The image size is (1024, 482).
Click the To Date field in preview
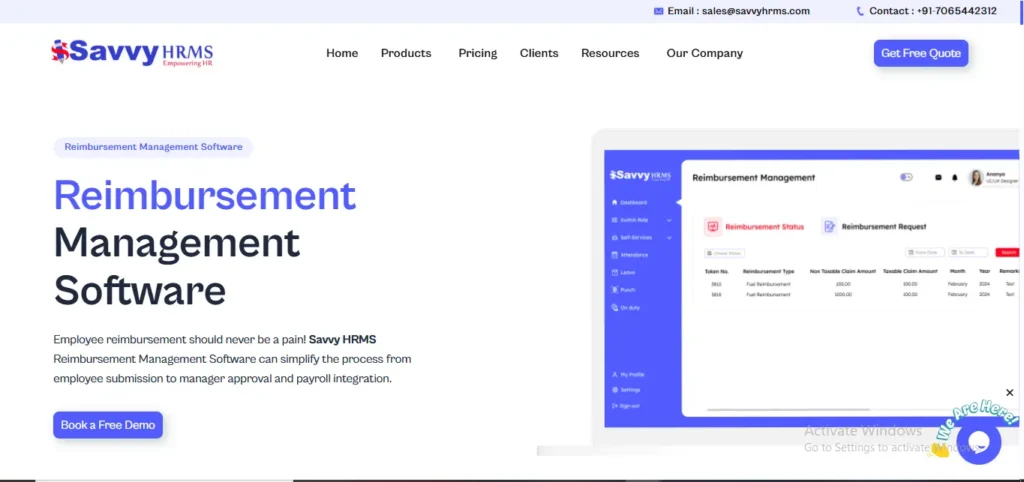point(968,252)
